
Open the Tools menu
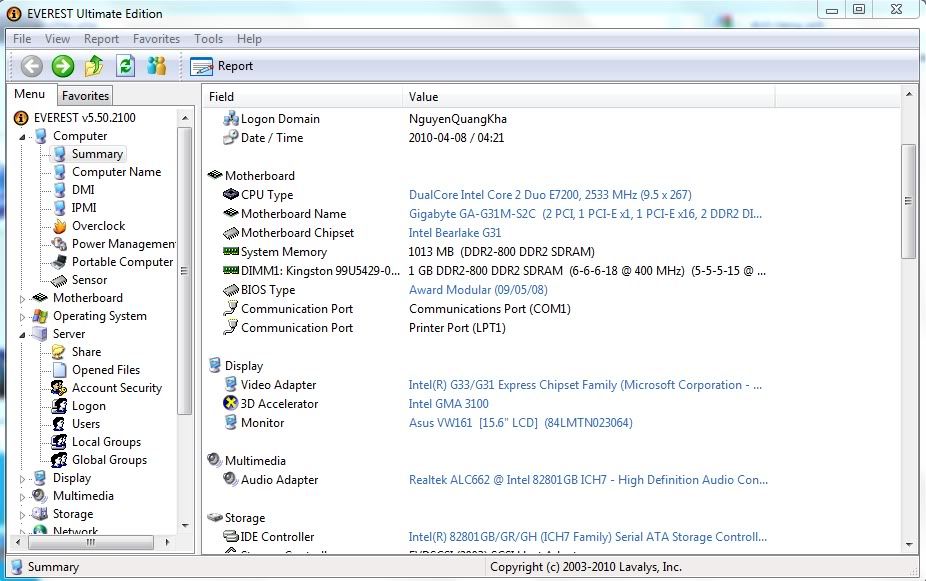point(208,39)
